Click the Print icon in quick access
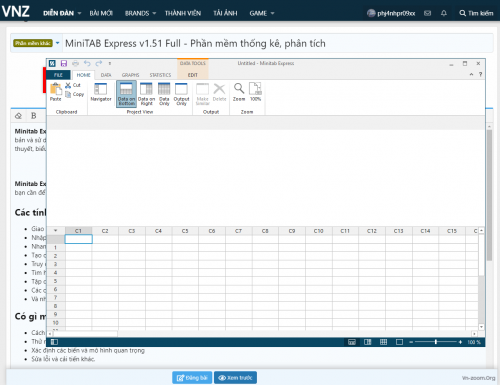This screenshot has width=500, height=385. coord(75,63)
